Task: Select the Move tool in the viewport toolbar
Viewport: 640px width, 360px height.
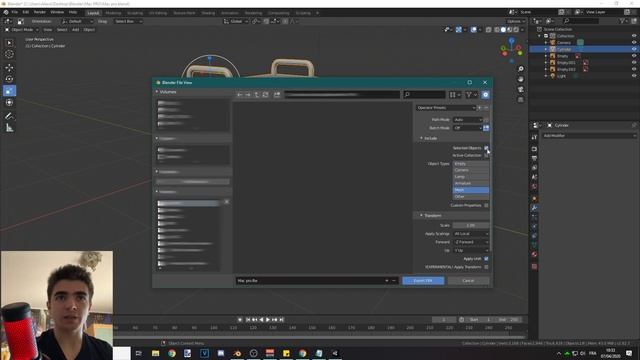Action: (x=9, y=68)
